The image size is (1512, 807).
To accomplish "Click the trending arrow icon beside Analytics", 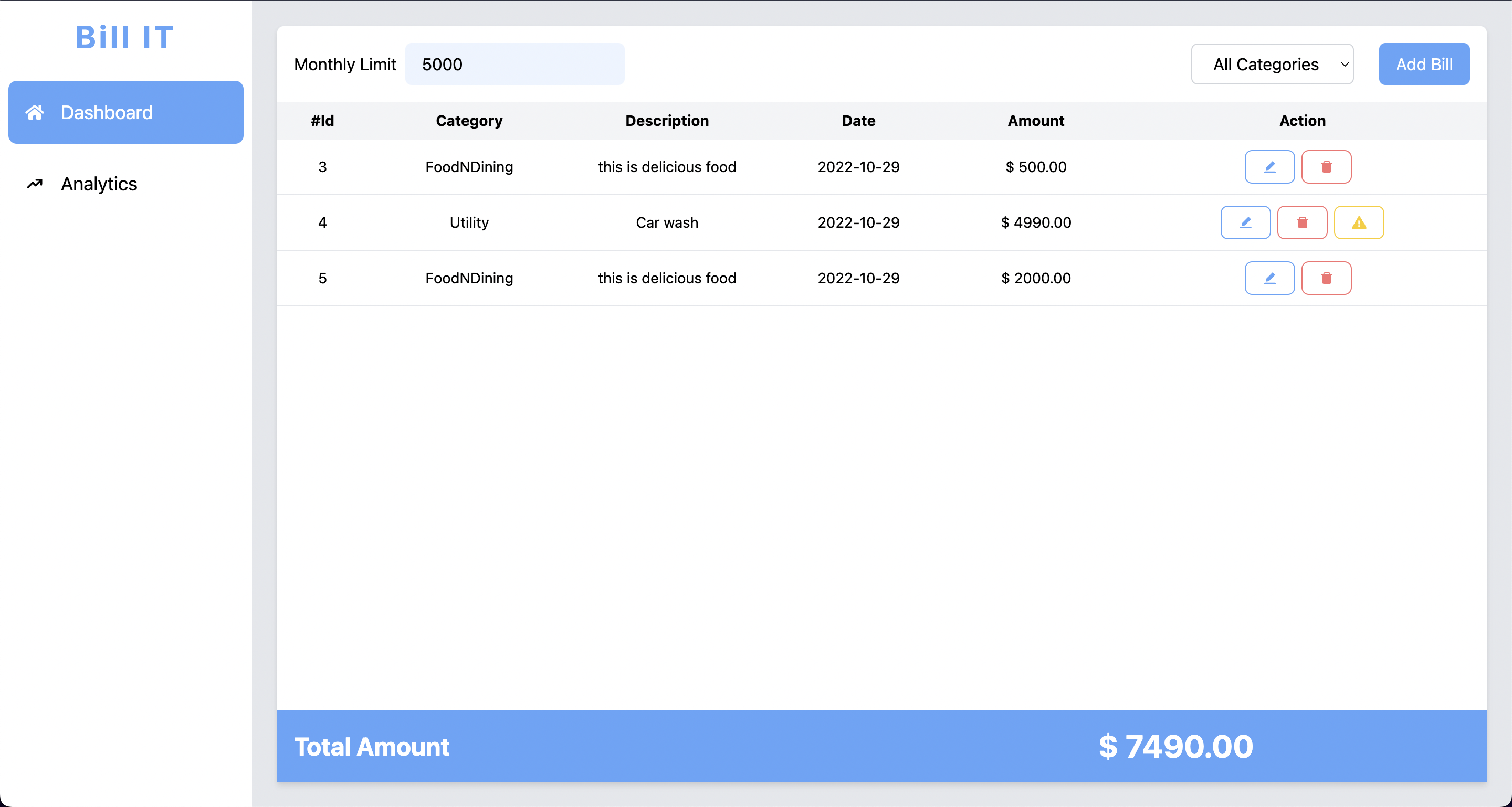I will 35,184.
